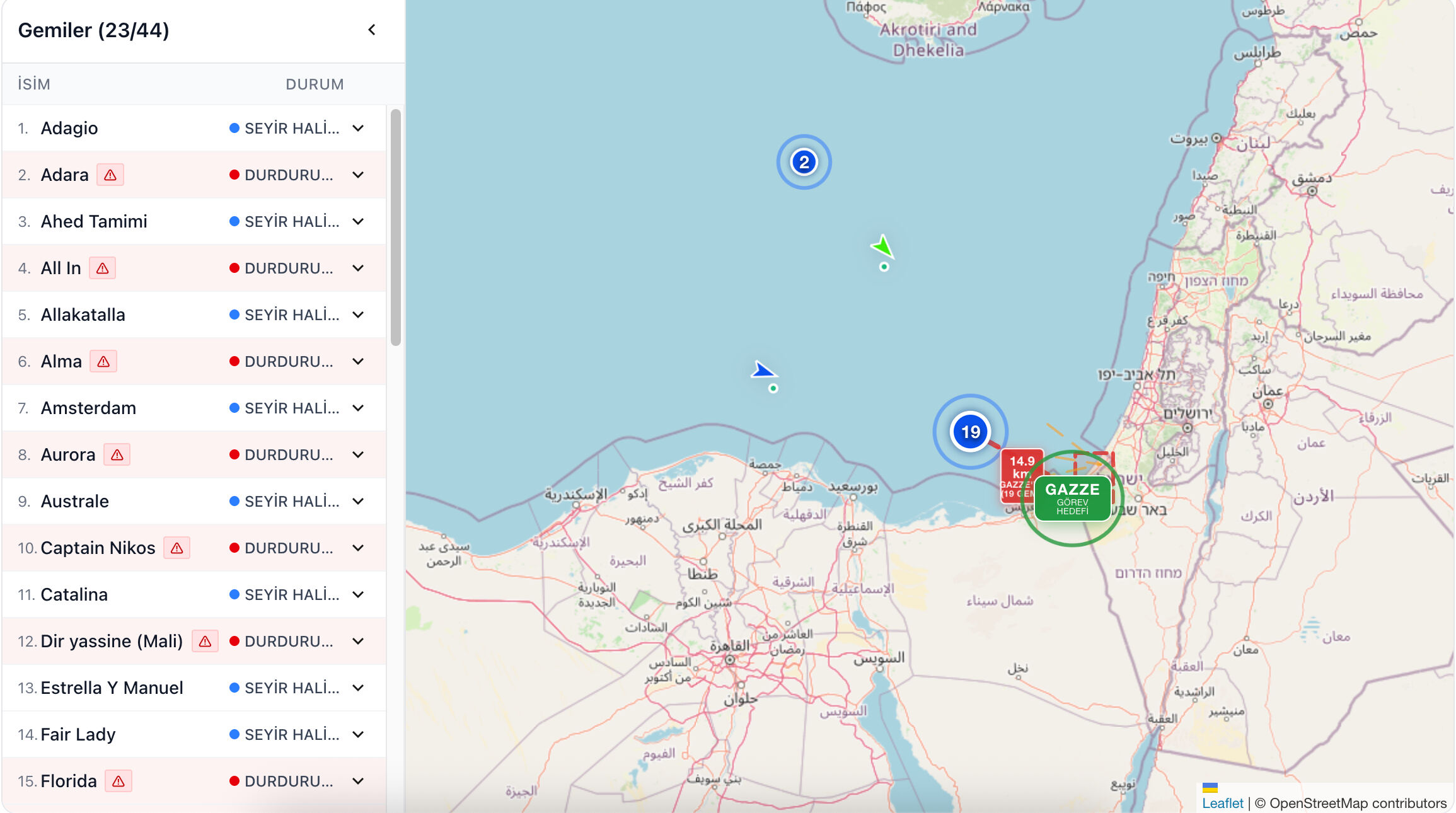Click the ship list scrollbar thumb

[396, 227]
